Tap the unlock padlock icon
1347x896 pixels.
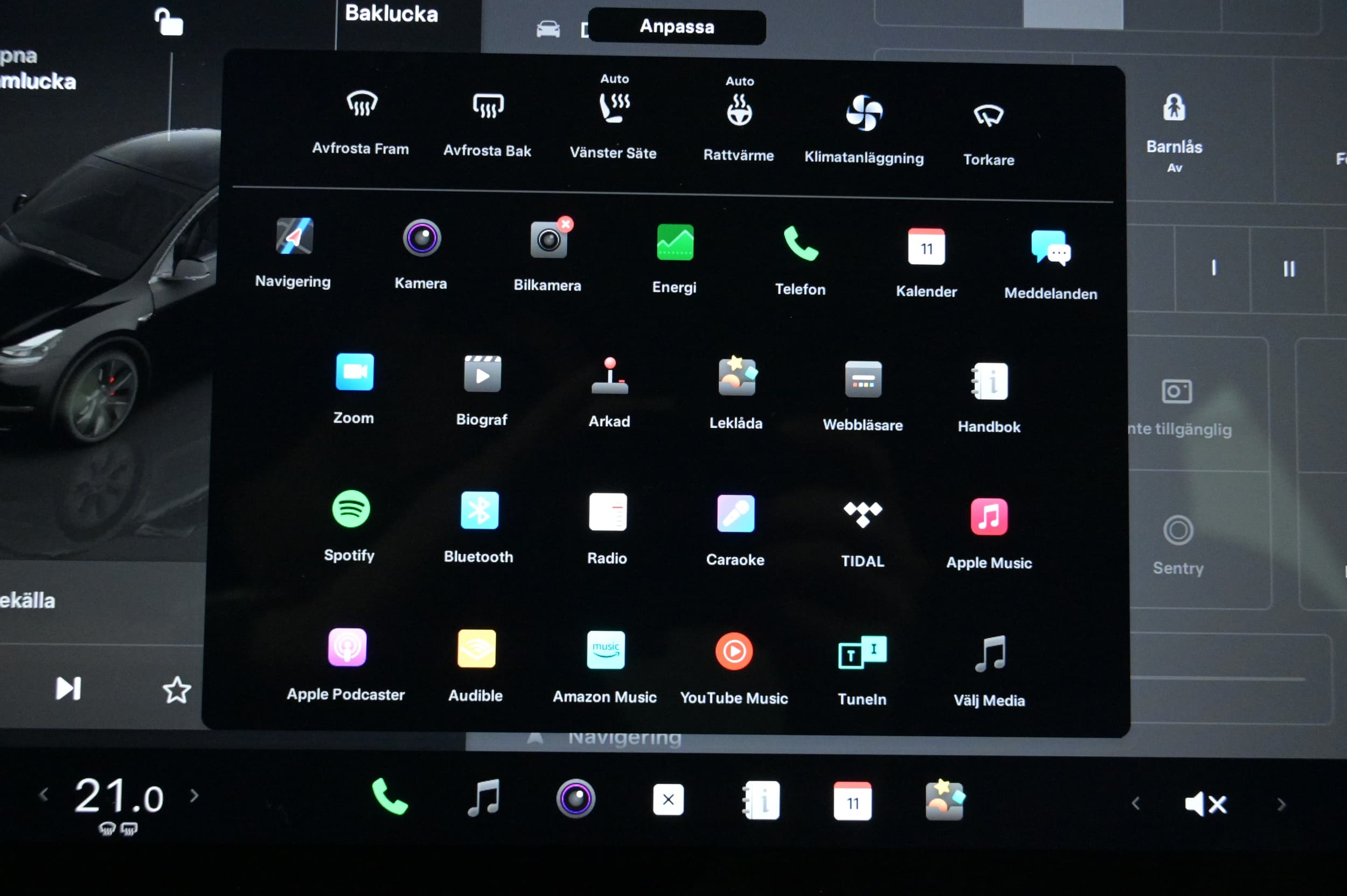tap(169, 22)
